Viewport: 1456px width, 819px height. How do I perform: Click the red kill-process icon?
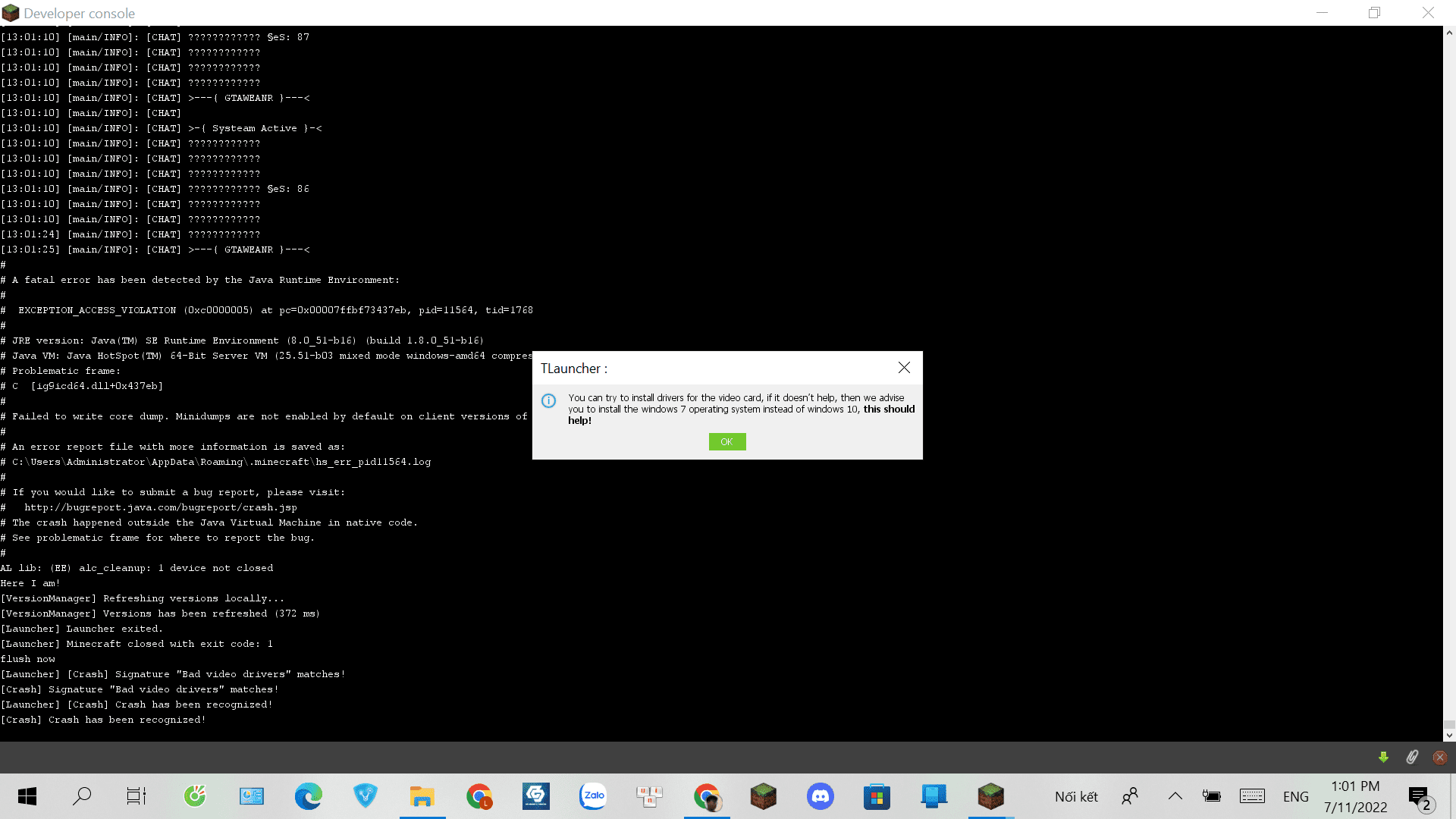tap(1440, 757)
